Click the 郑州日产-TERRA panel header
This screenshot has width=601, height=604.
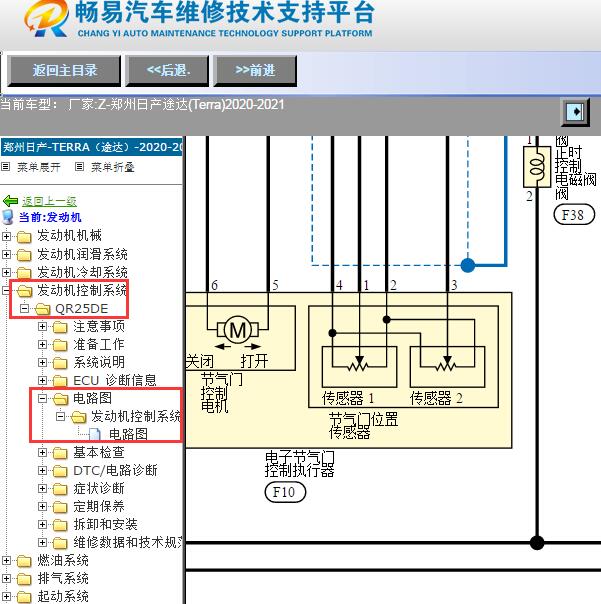click(x=92, y=147)
